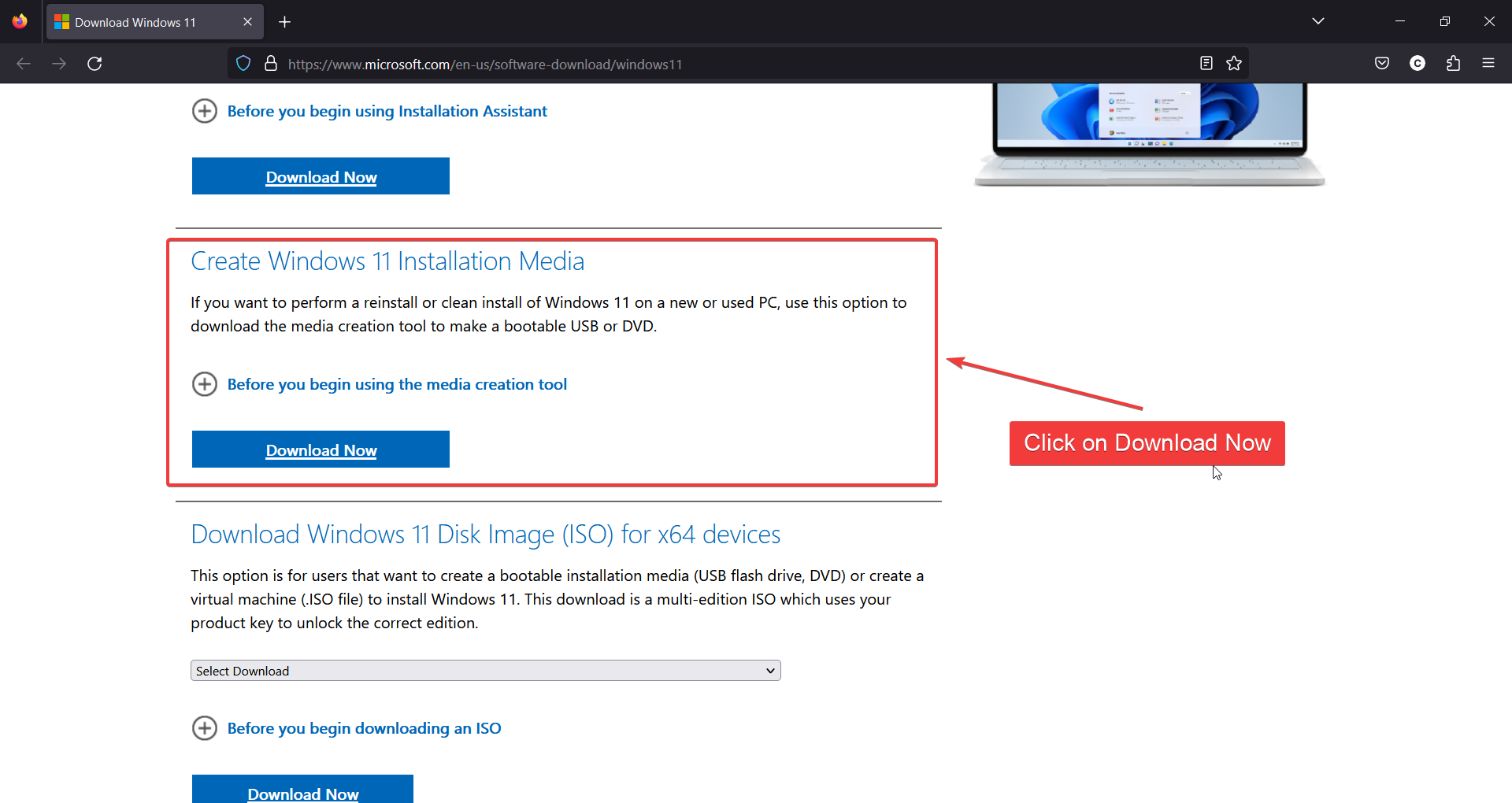Open the list all tabs chevron
The height and width of the screenshot is (803, 1512).
click(x=1319, y=21)
